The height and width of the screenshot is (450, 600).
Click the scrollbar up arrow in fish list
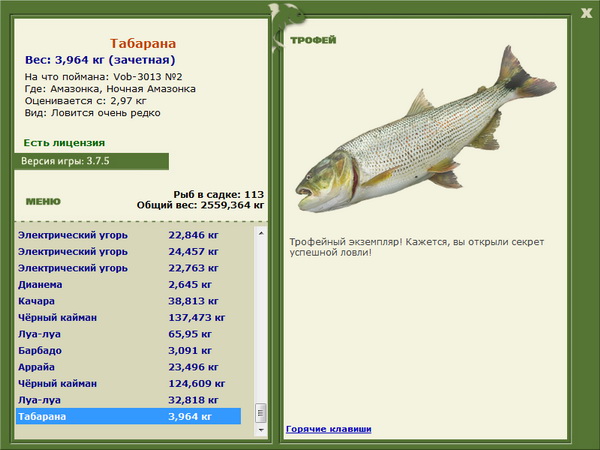[x=261, y=233]
